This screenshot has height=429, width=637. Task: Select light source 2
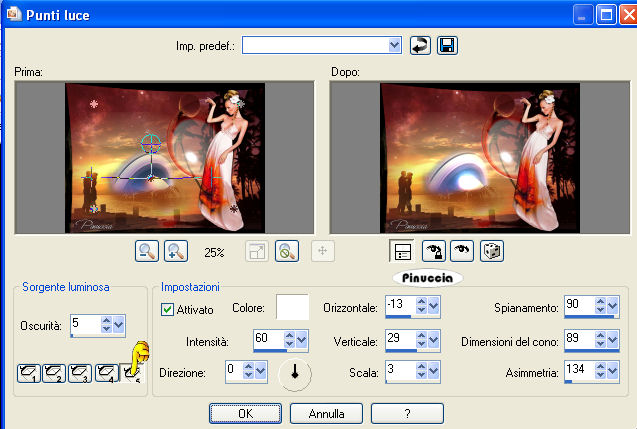pos(54,373)
